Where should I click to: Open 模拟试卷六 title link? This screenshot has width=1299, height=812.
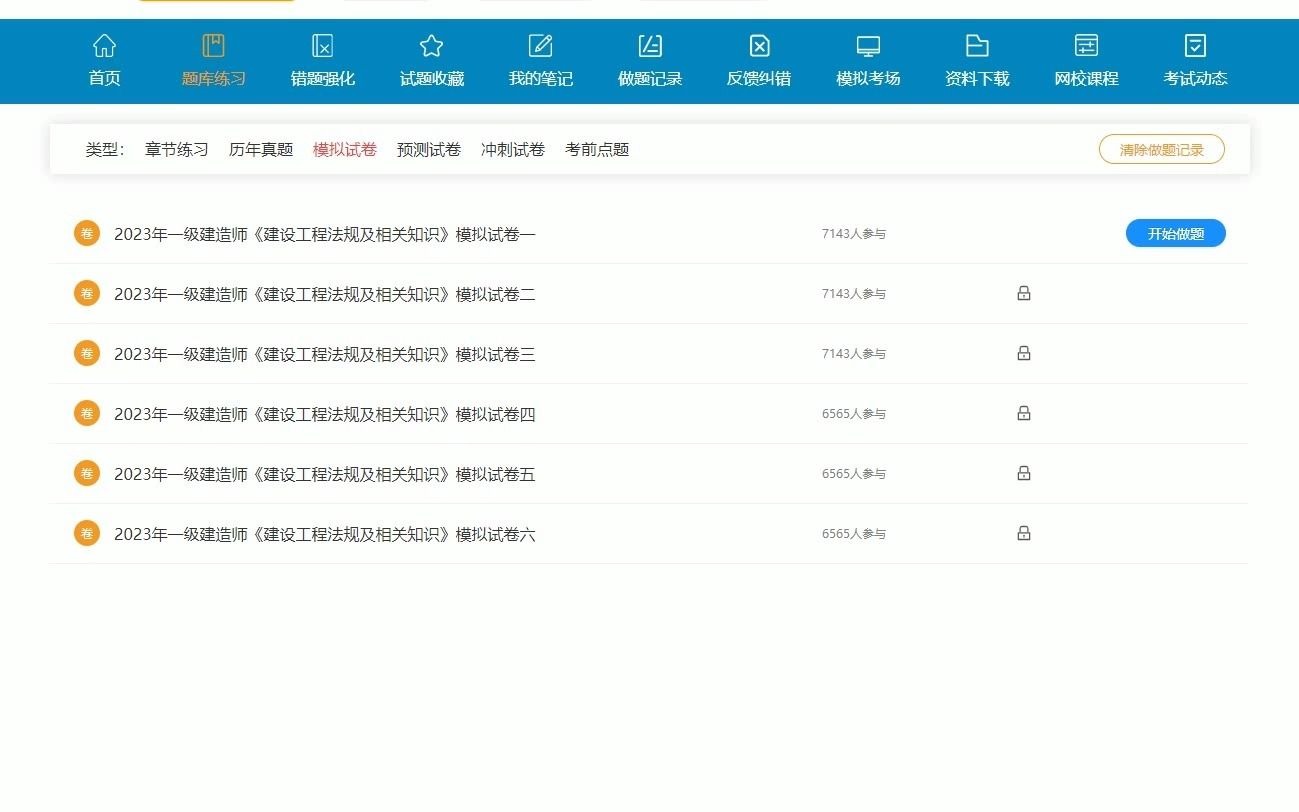[325, 535]
